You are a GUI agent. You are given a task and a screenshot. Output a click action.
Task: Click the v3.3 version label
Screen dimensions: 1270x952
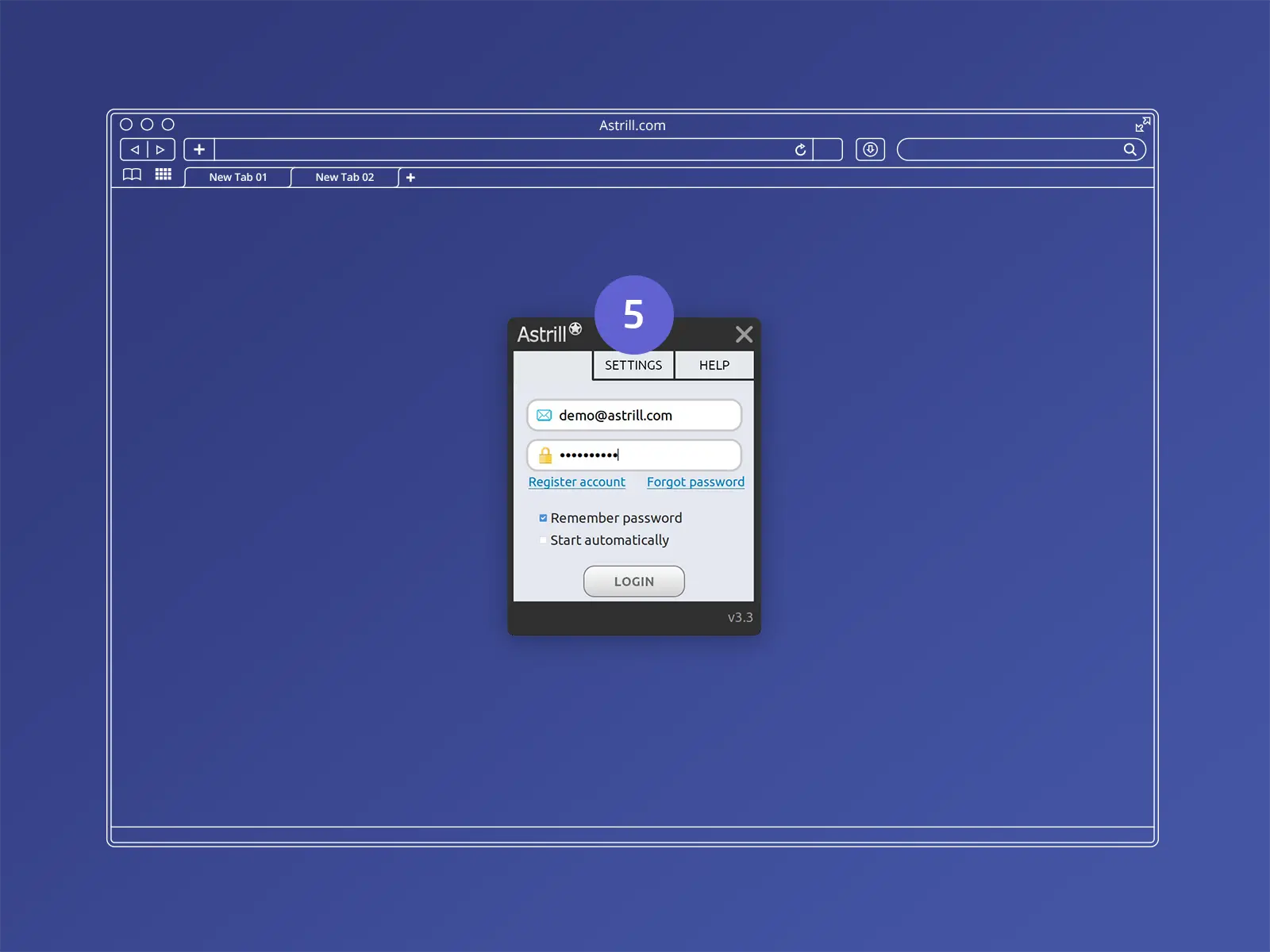click(x=740, y=617)
